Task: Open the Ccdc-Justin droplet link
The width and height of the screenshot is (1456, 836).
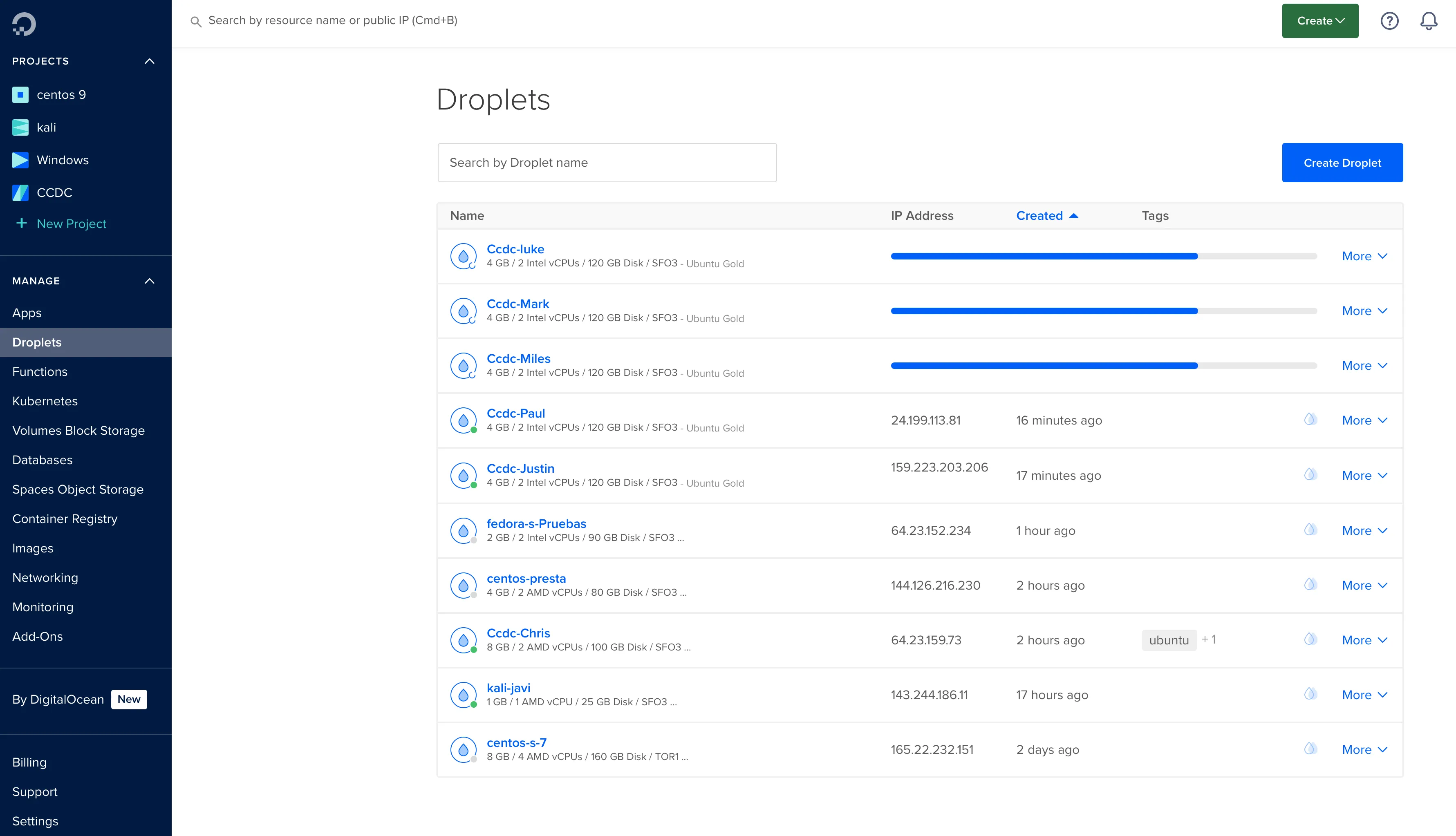Action: (520, 469)
